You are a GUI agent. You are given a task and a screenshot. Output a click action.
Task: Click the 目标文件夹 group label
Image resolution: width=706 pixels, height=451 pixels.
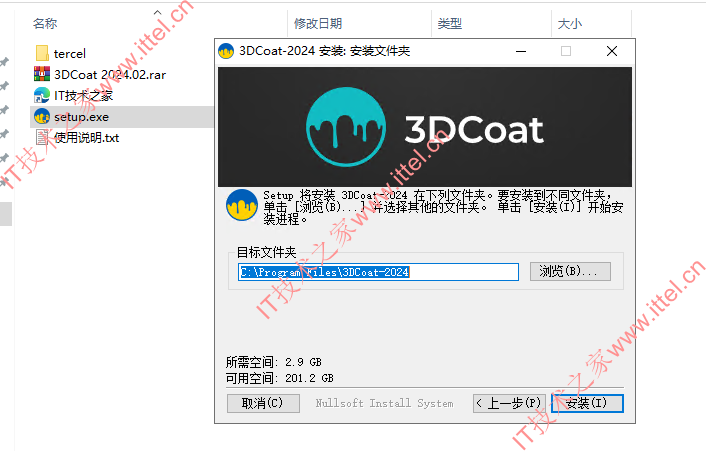coord(267,252)
